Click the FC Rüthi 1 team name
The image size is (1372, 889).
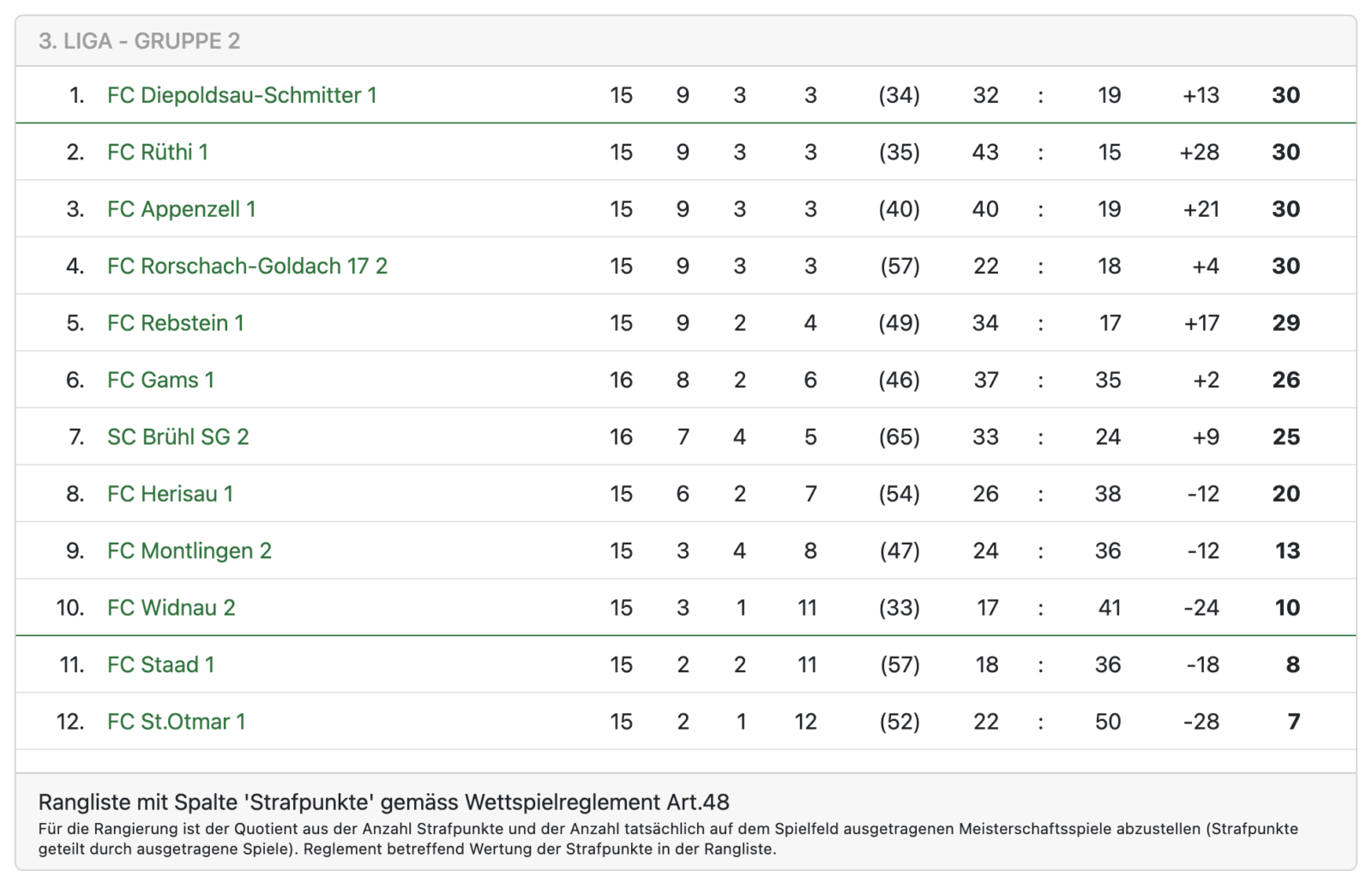pyautogui.click(x=158, y=153)
